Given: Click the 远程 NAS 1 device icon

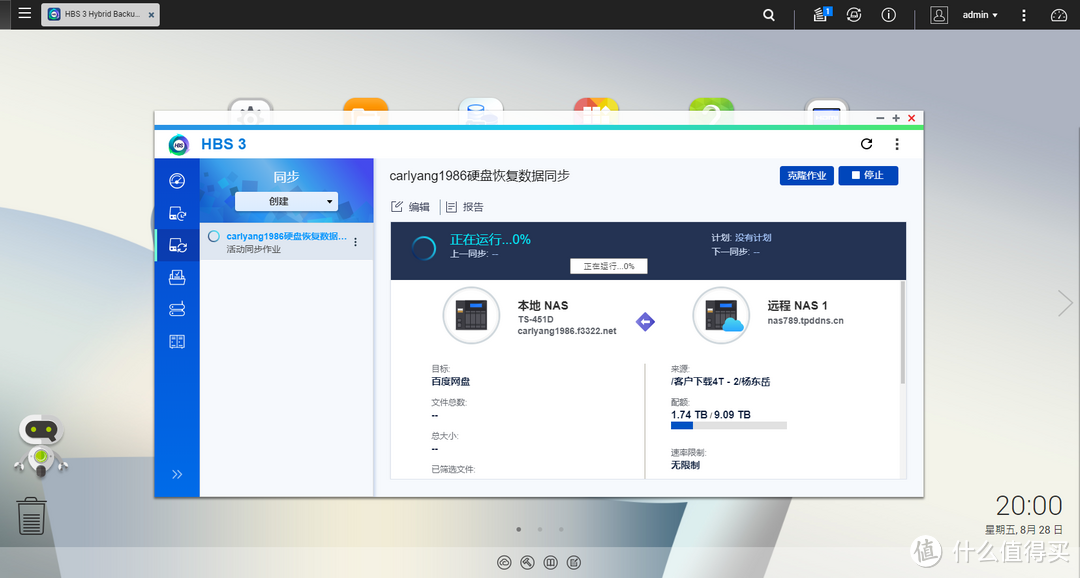Looking at the screenshot, I should [721, 316].
